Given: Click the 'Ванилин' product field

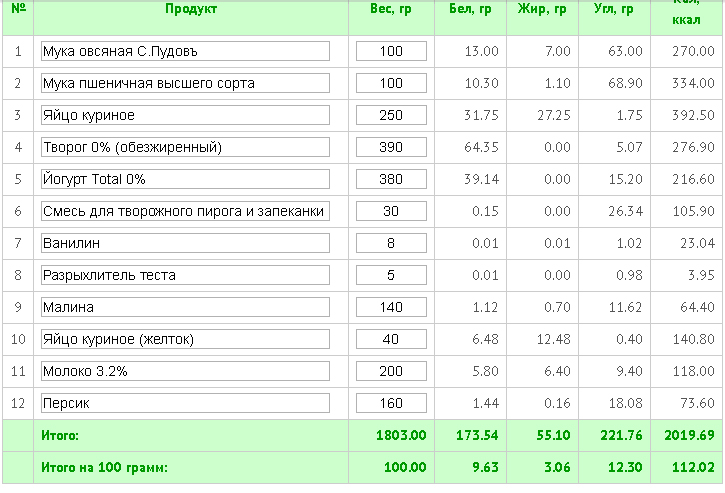Looking at the screenshot, I should point(185,243).
